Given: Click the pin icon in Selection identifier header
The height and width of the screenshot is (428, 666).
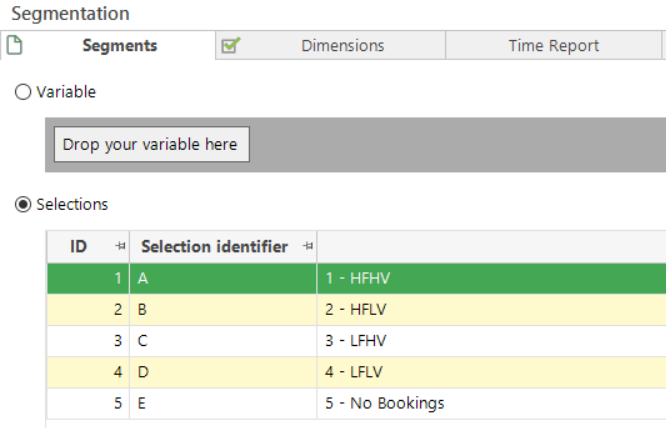Looking at the screenshot, I should tap(308, 246).
